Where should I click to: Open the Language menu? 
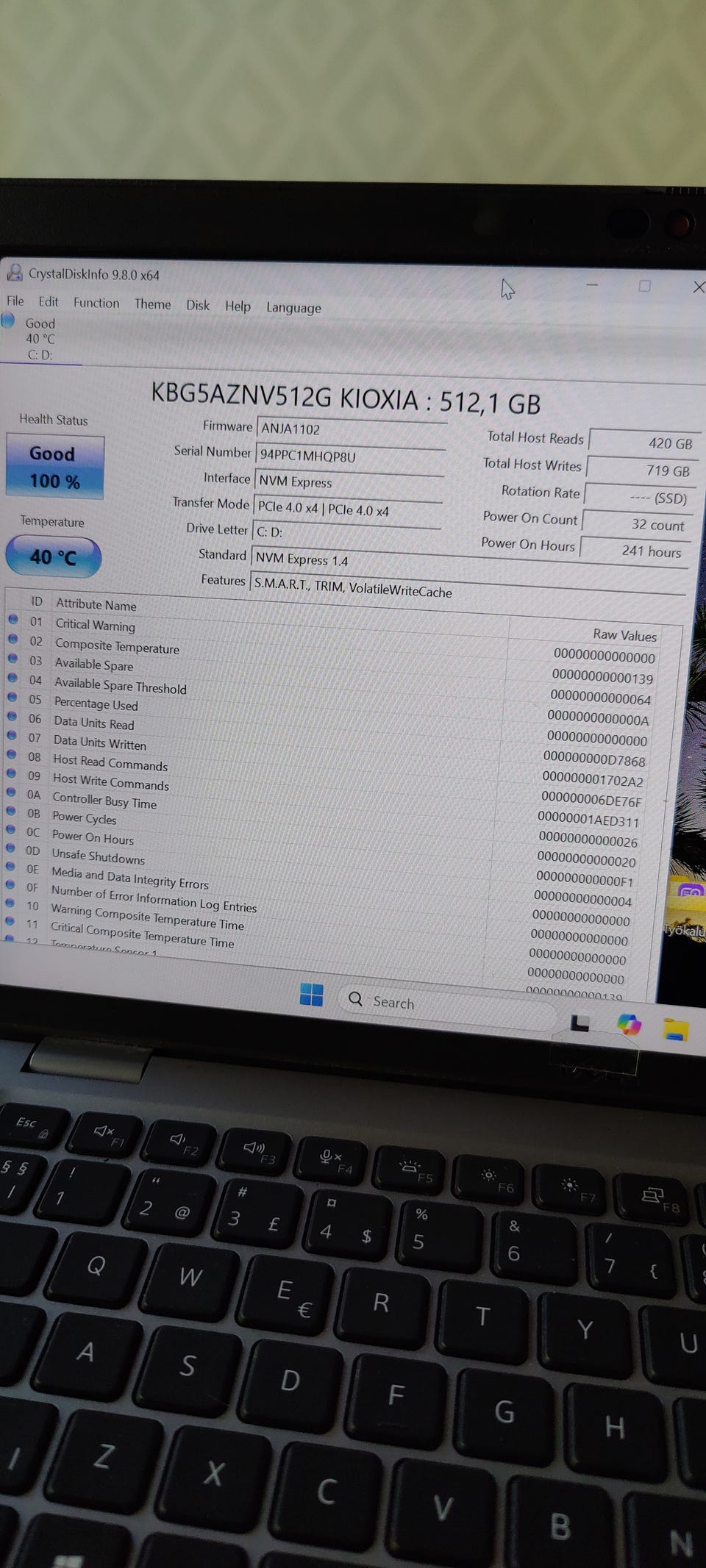click(x=293, y=308)
